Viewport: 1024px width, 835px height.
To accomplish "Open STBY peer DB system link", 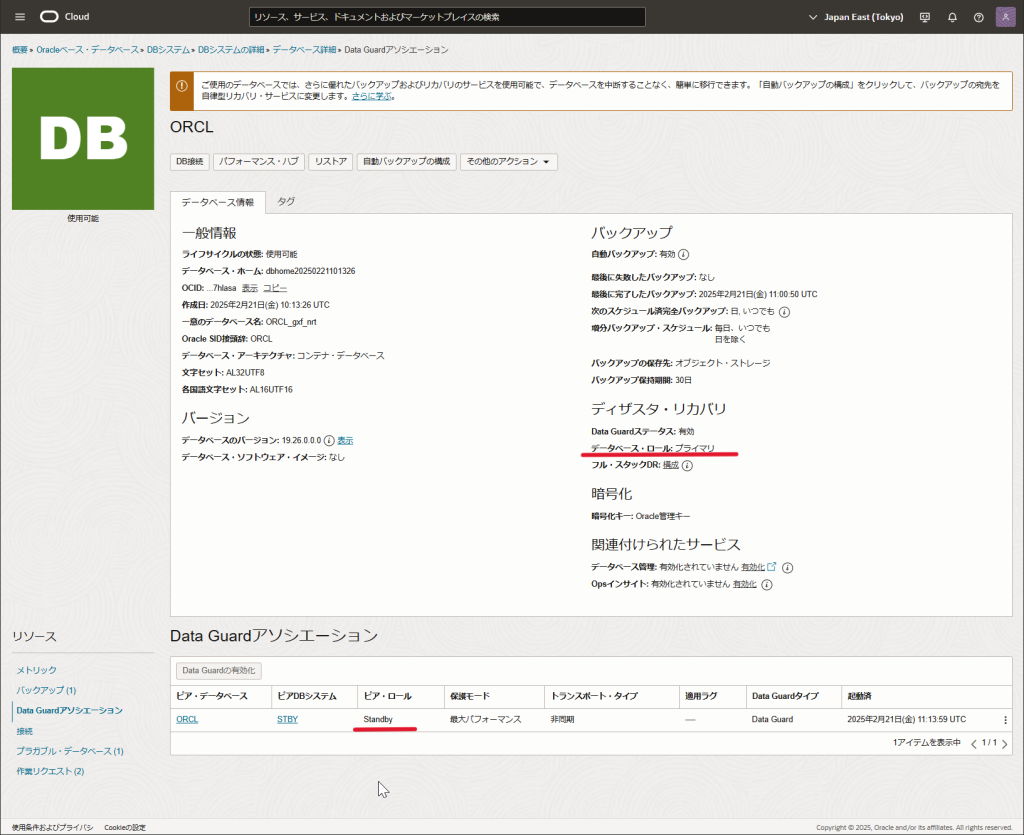I will (x=287, y=719).
